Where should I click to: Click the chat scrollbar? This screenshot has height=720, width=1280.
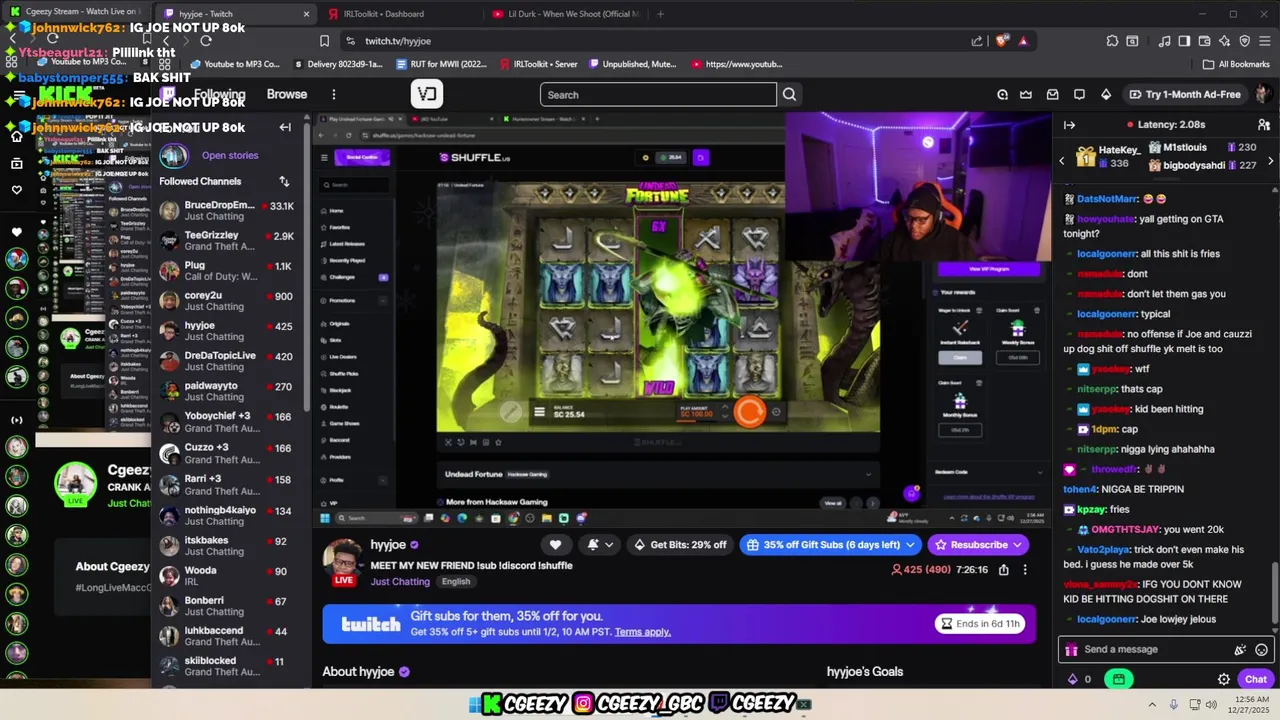pos(1273,592)
